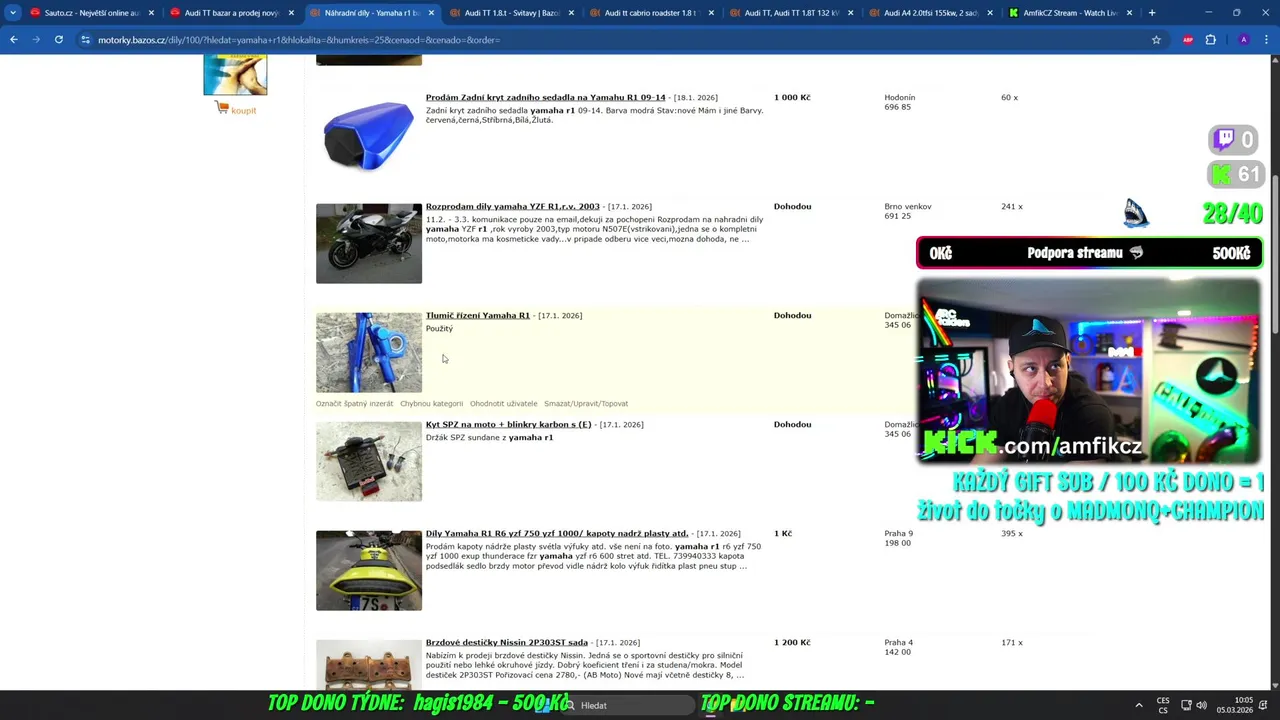
Task: Click the streamer webcam overlay
Action: click(x=1088, y=370)
